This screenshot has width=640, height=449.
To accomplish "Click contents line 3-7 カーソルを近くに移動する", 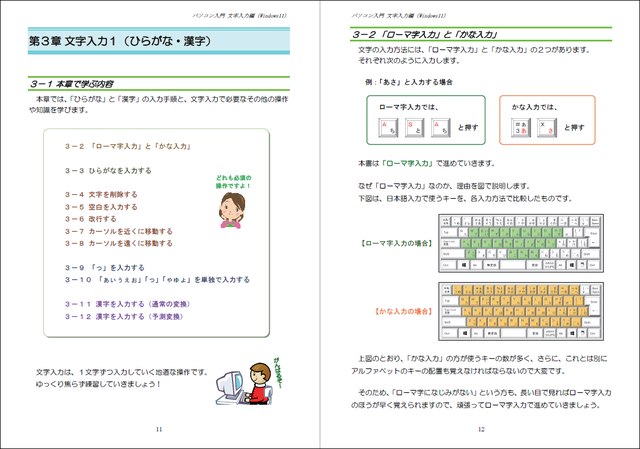I will (x=119, y=231).
